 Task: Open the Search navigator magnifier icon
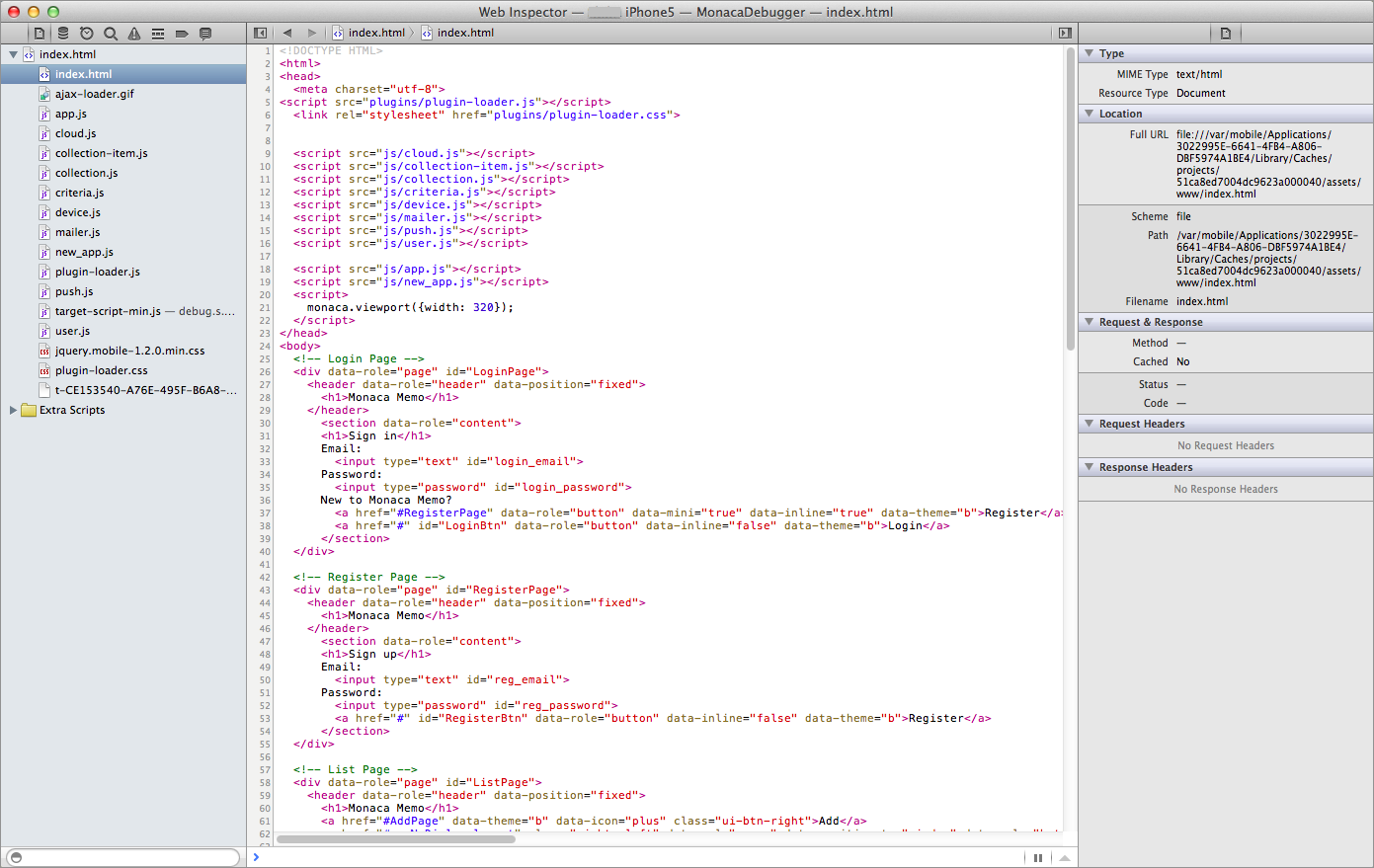coord(111,33)
